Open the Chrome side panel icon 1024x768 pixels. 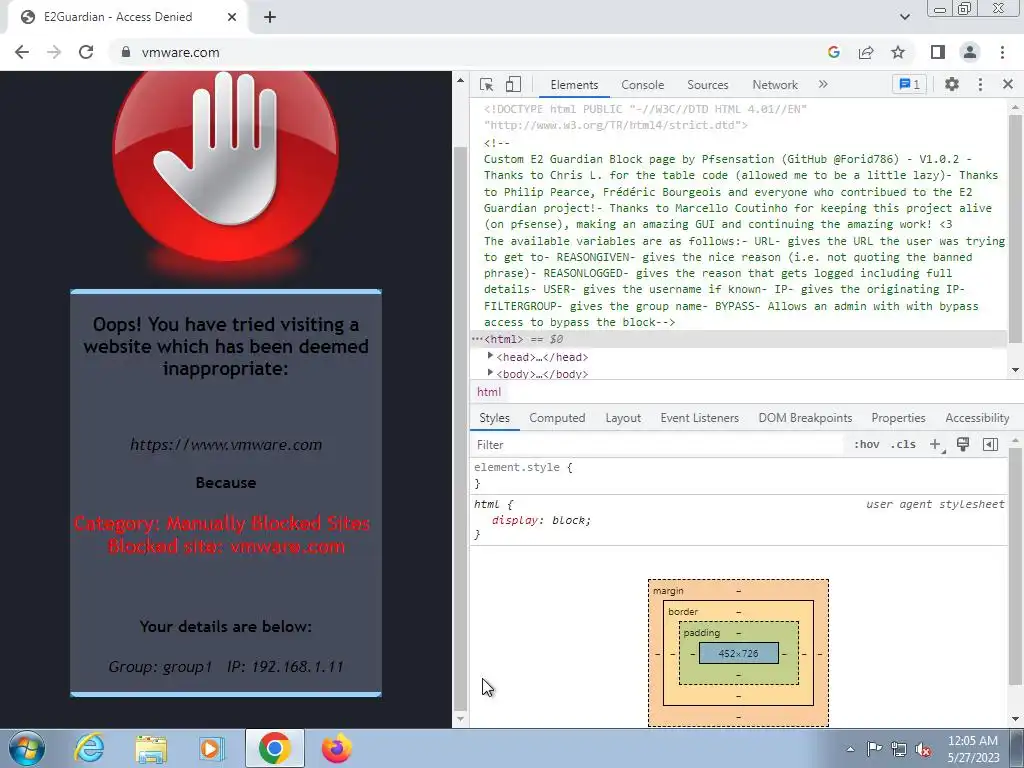click(938, 52)
